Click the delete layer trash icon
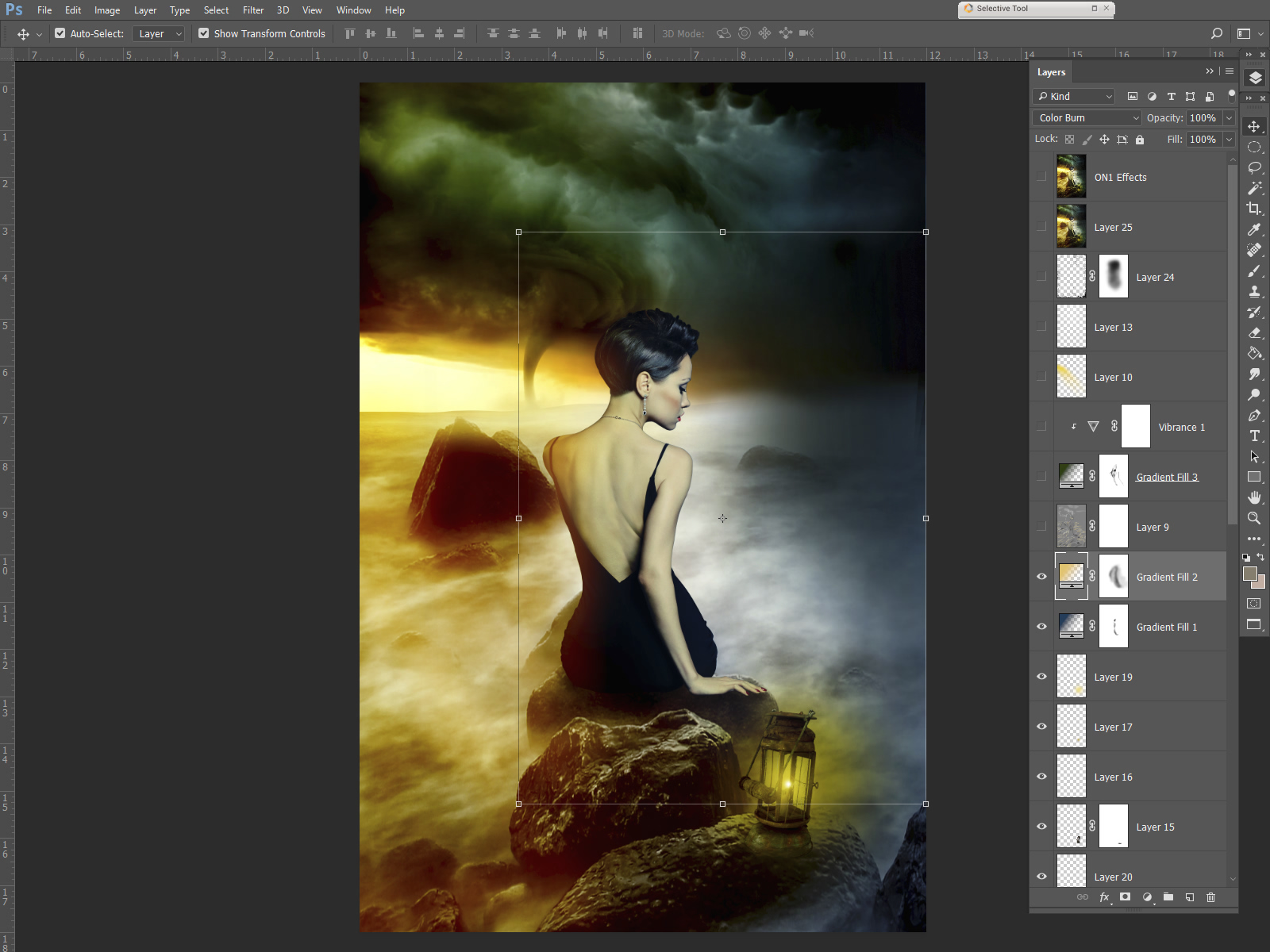Screen dimensions: 1270x952 (x=1210, y=897)
